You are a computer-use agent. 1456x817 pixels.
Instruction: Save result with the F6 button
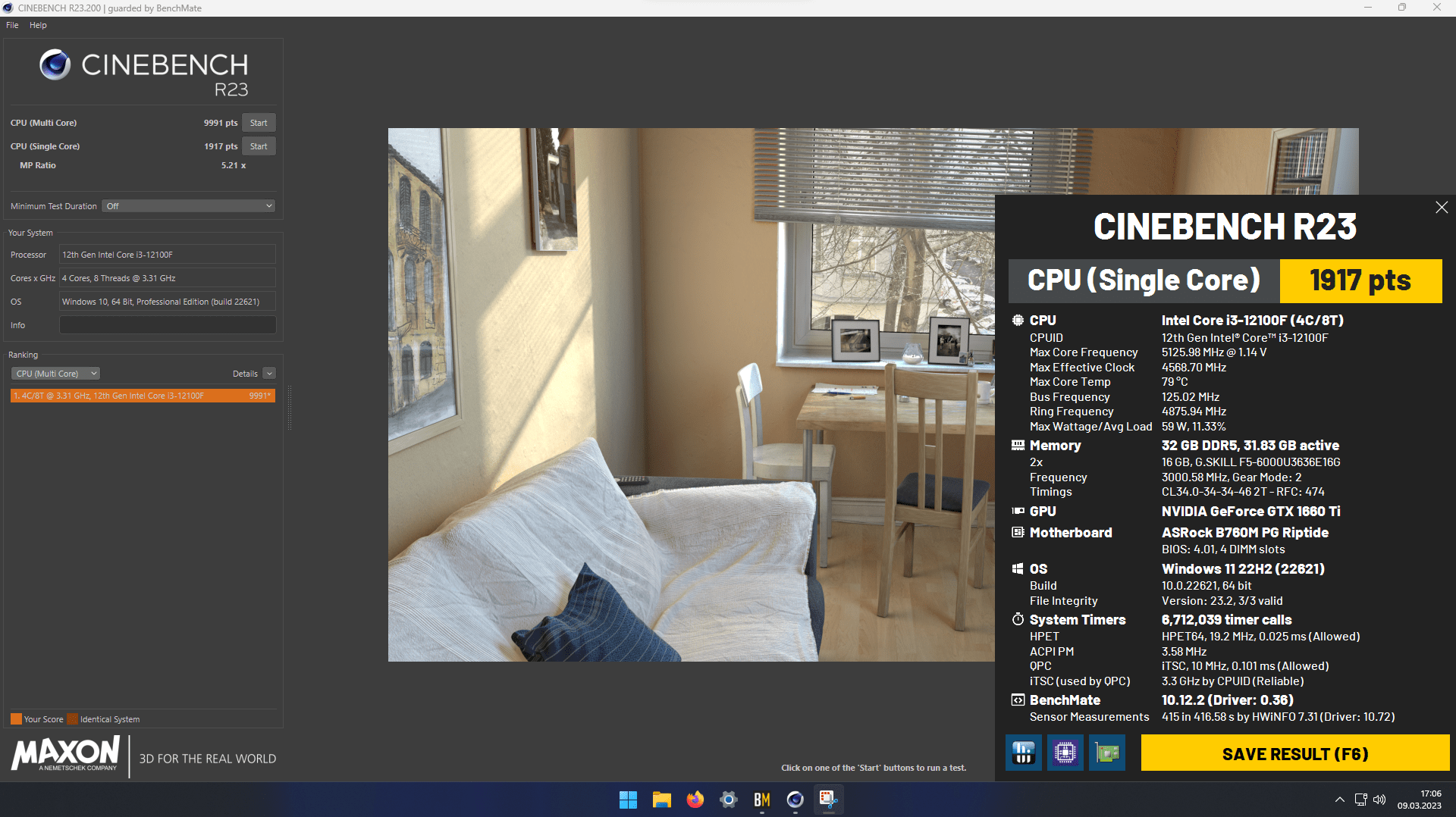click(1295, 753)
